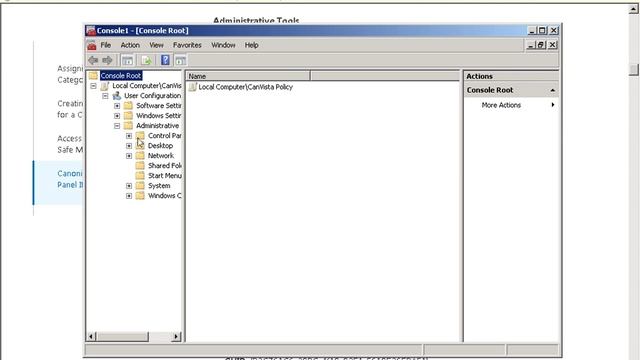Expand the Network node
This screenshot has width=640, height=360.
pyautogui.click(x=129, y=156)
